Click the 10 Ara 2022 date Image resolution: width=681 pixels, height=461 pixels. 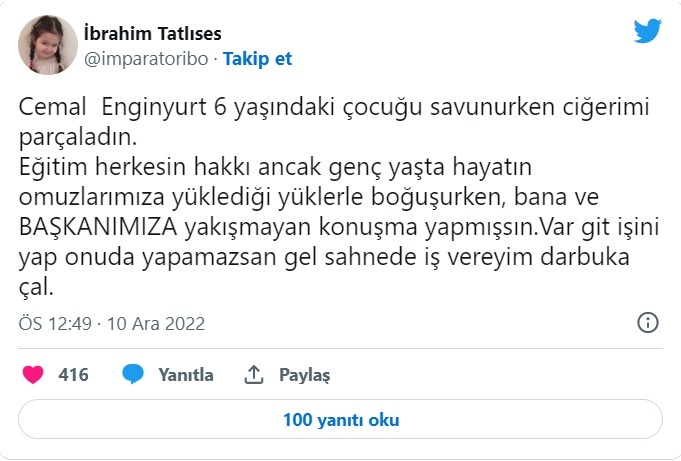159,324
